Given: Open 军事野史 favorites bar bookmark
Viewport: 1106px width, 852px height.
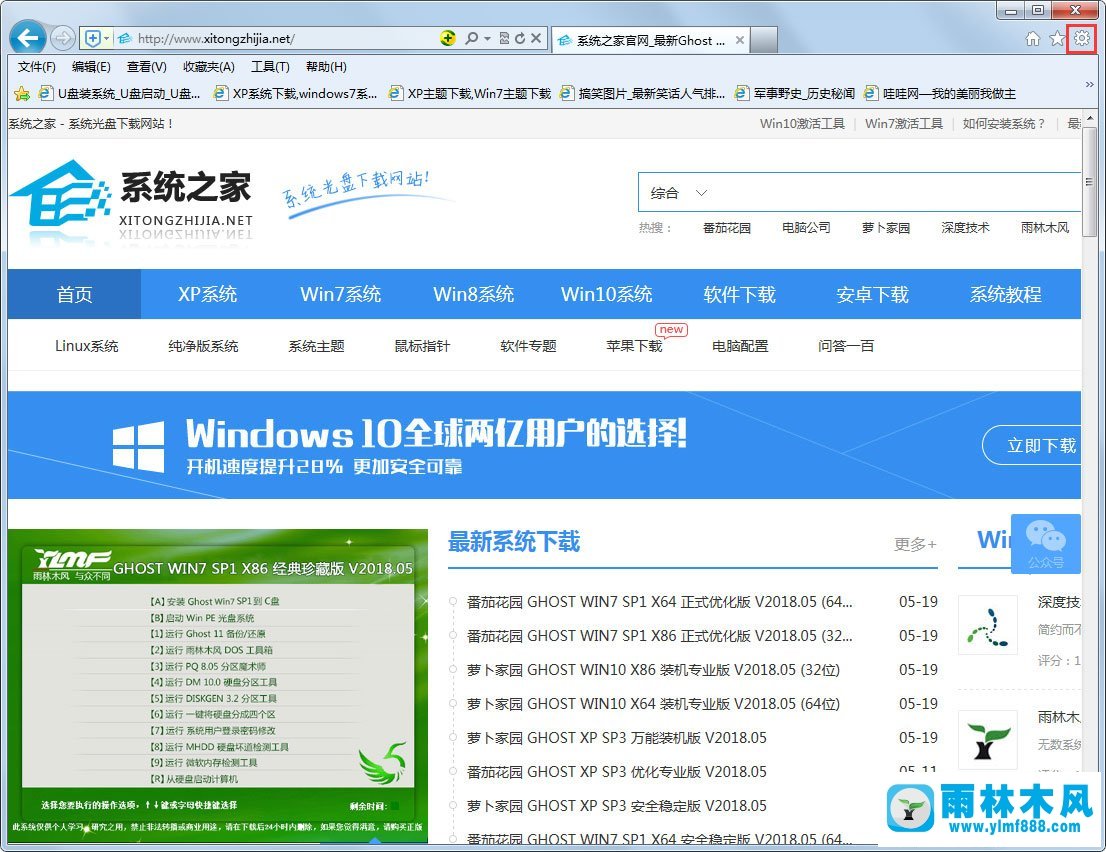Looking at the screenshot, I should click(794, 93).
